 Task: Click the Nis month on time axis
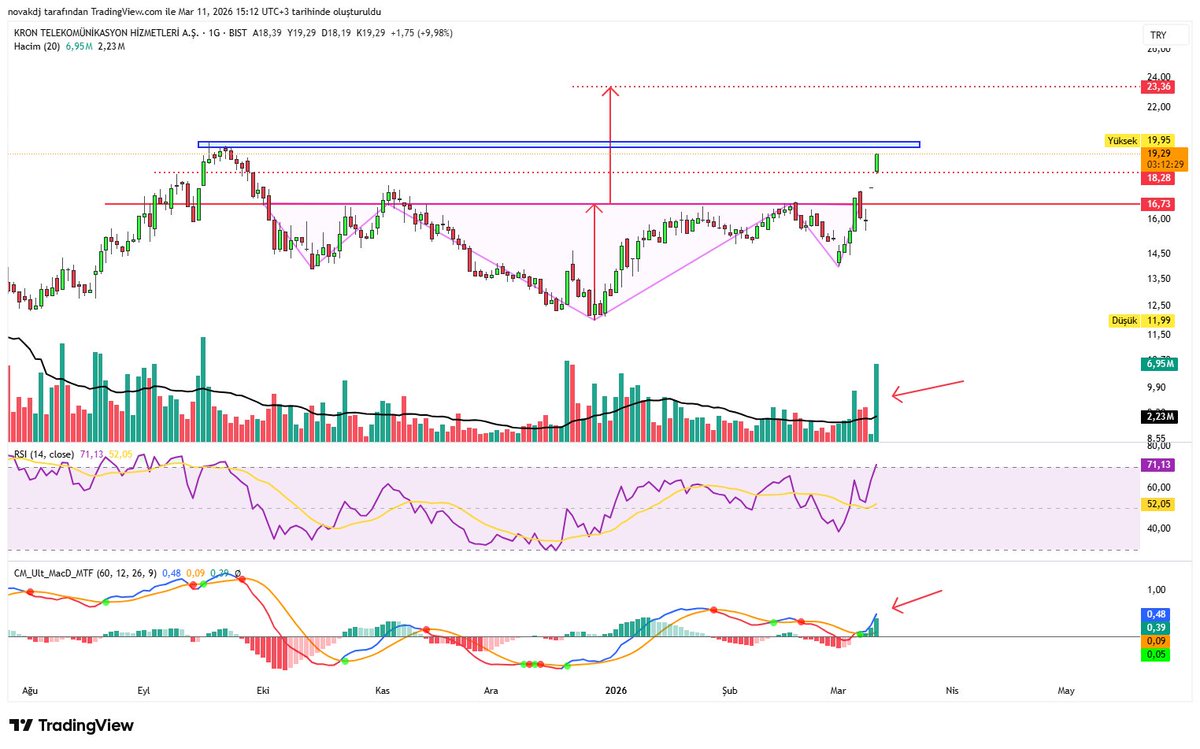click(x=953, y=690)
